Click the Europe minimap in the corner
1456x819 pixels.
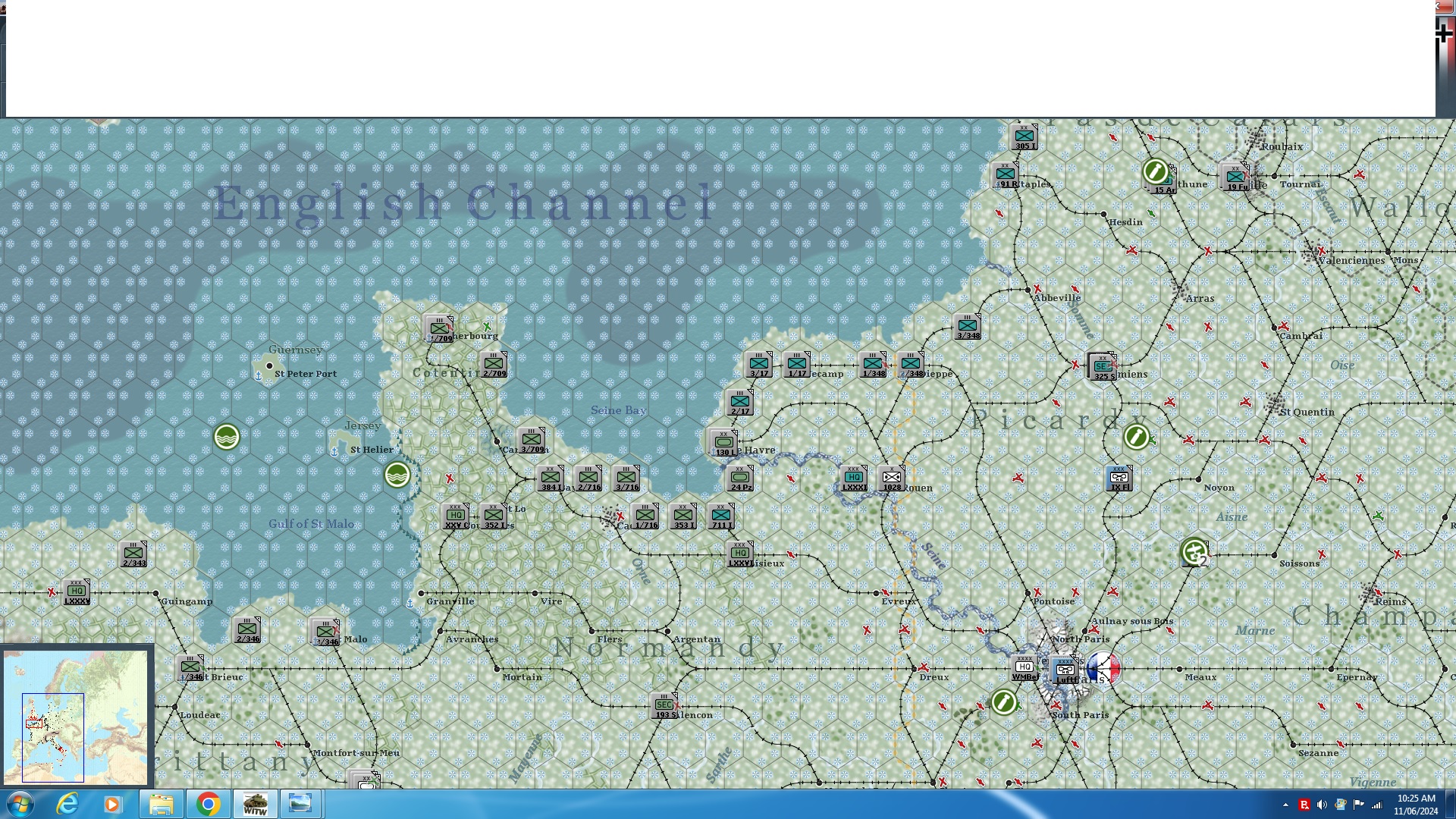(x=76, y=717)
